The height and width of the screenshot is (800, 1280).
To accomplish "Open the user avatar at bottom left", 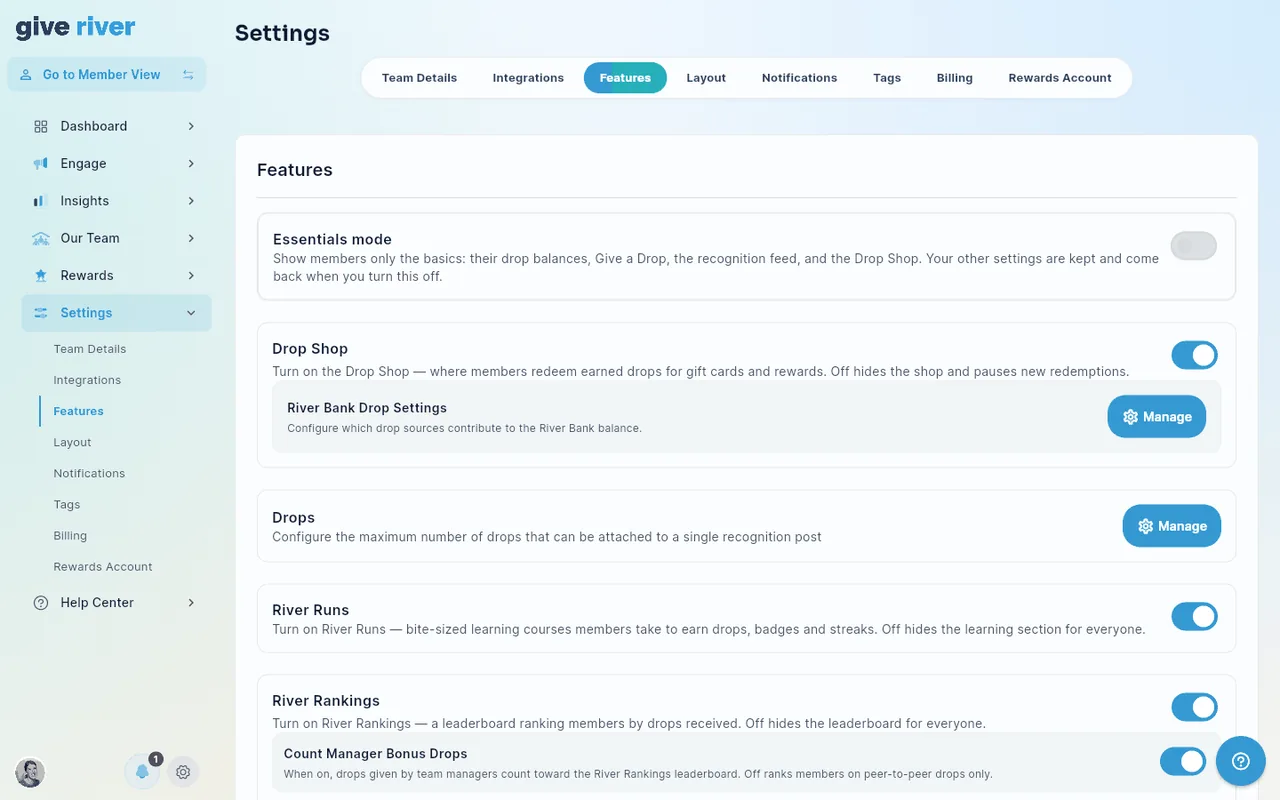I will (x=30, y=772).
